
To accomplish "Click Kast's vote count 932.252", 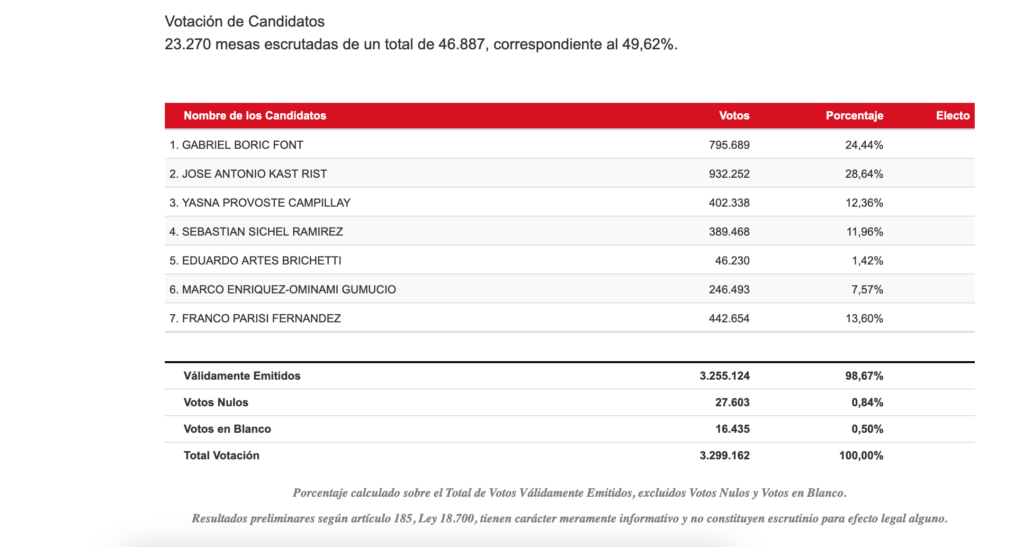I will pos(727,174).
